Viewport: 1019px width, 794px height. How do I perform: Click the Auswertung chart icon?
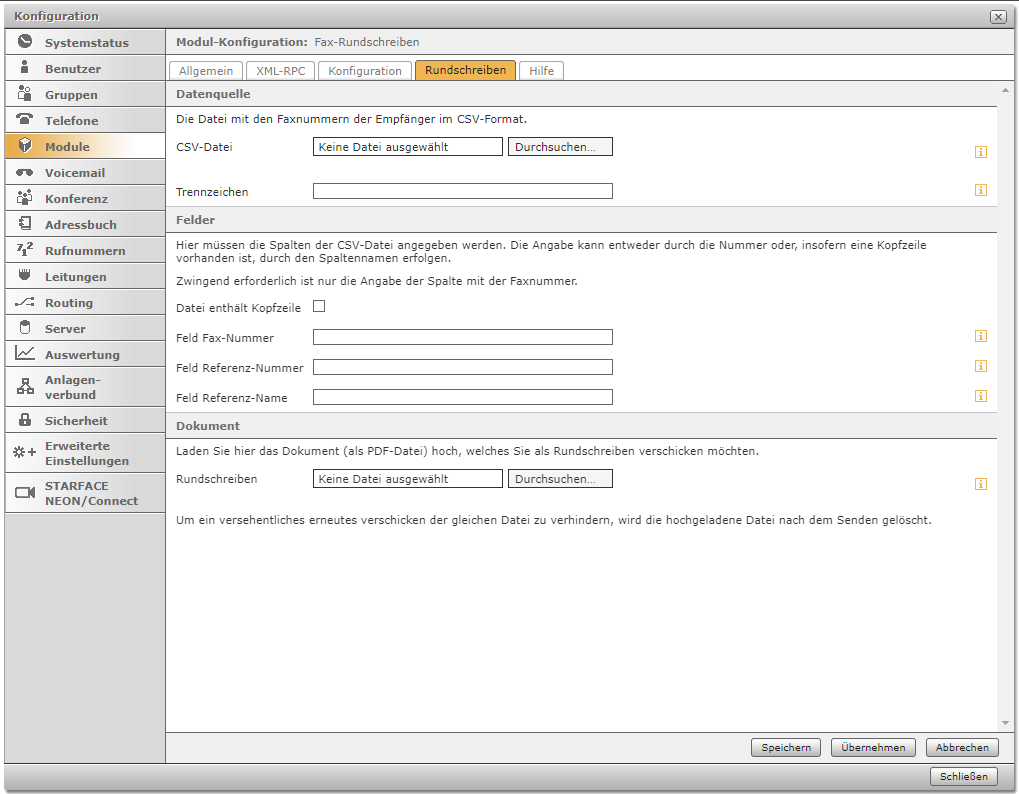(25, 354)
